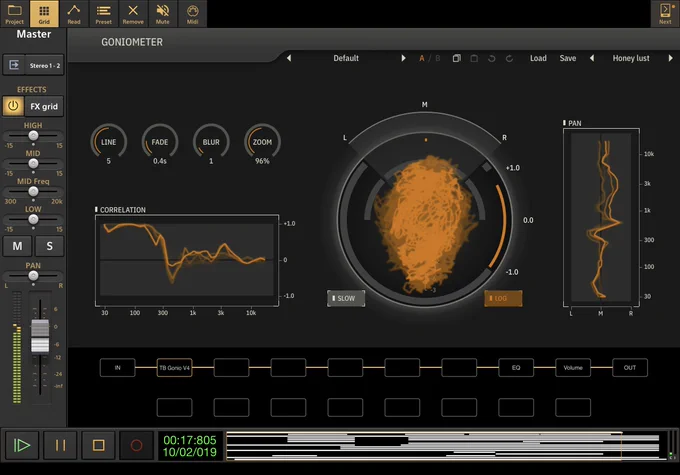Toggle the S solo button
Screen dimensions: 680x475
[49, 246]
